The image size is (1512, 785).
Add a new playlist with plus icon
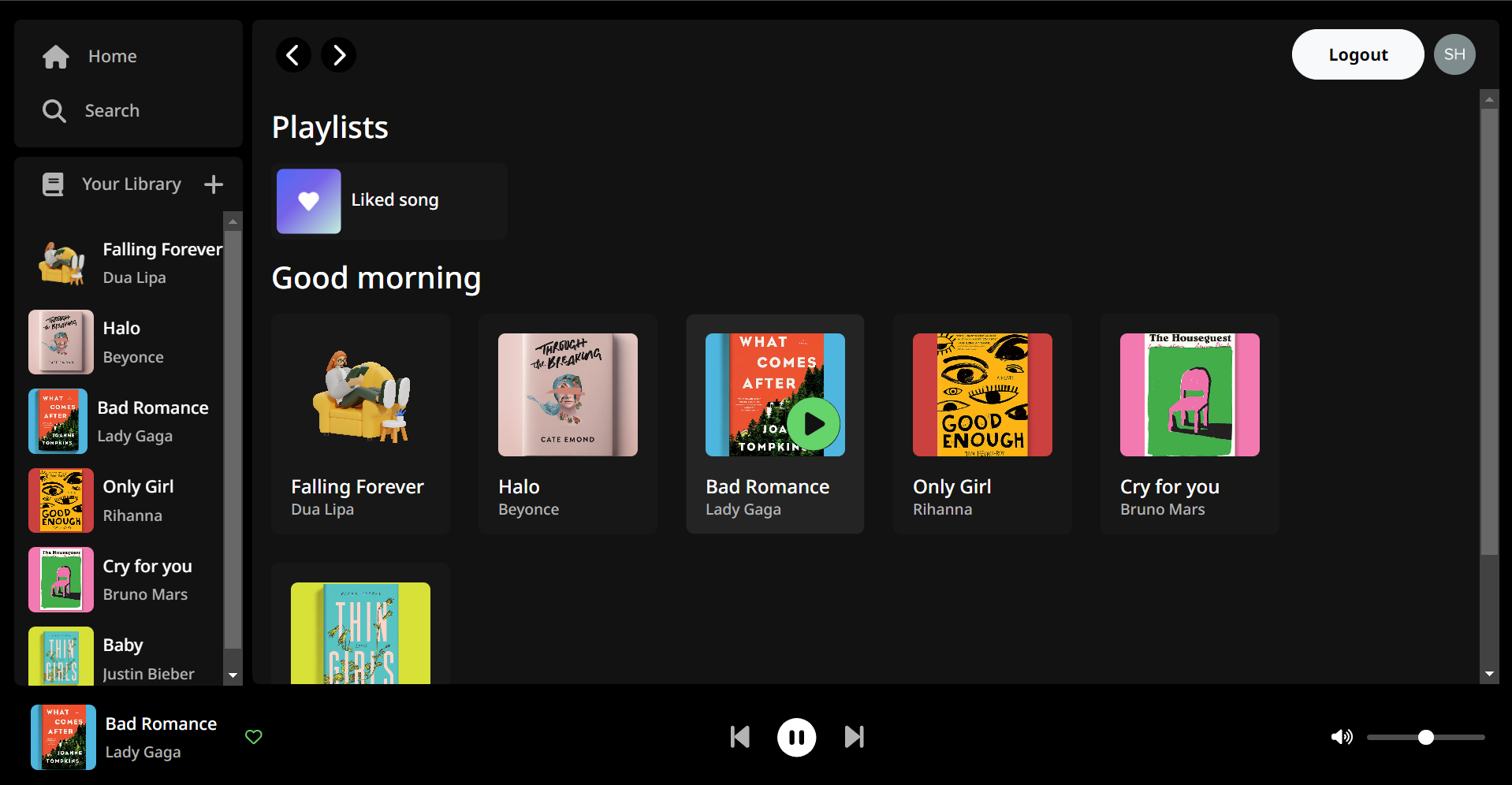tap(214, 184)
